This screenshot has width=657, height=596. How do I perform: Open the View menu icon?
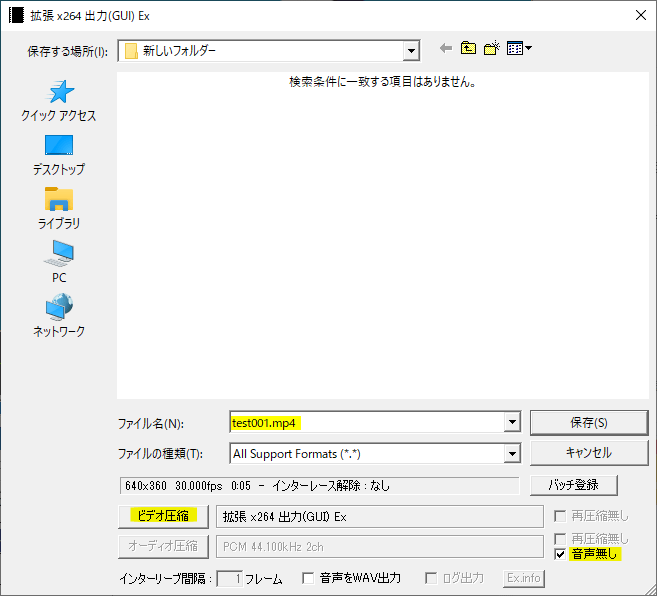click(x=519, y=49)
